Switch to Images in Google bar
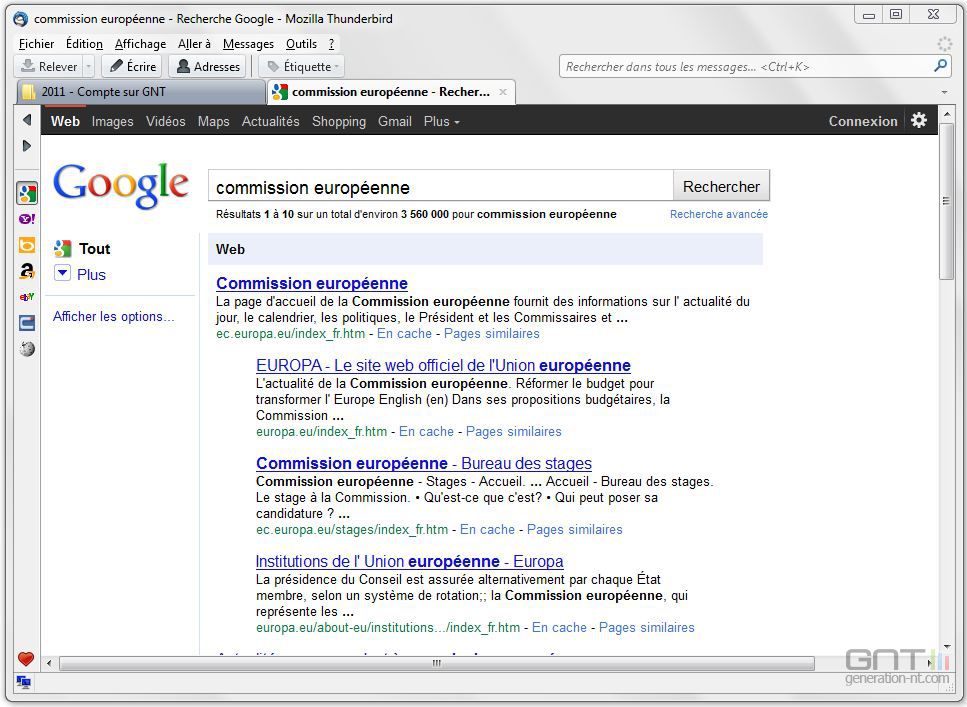 112,122
